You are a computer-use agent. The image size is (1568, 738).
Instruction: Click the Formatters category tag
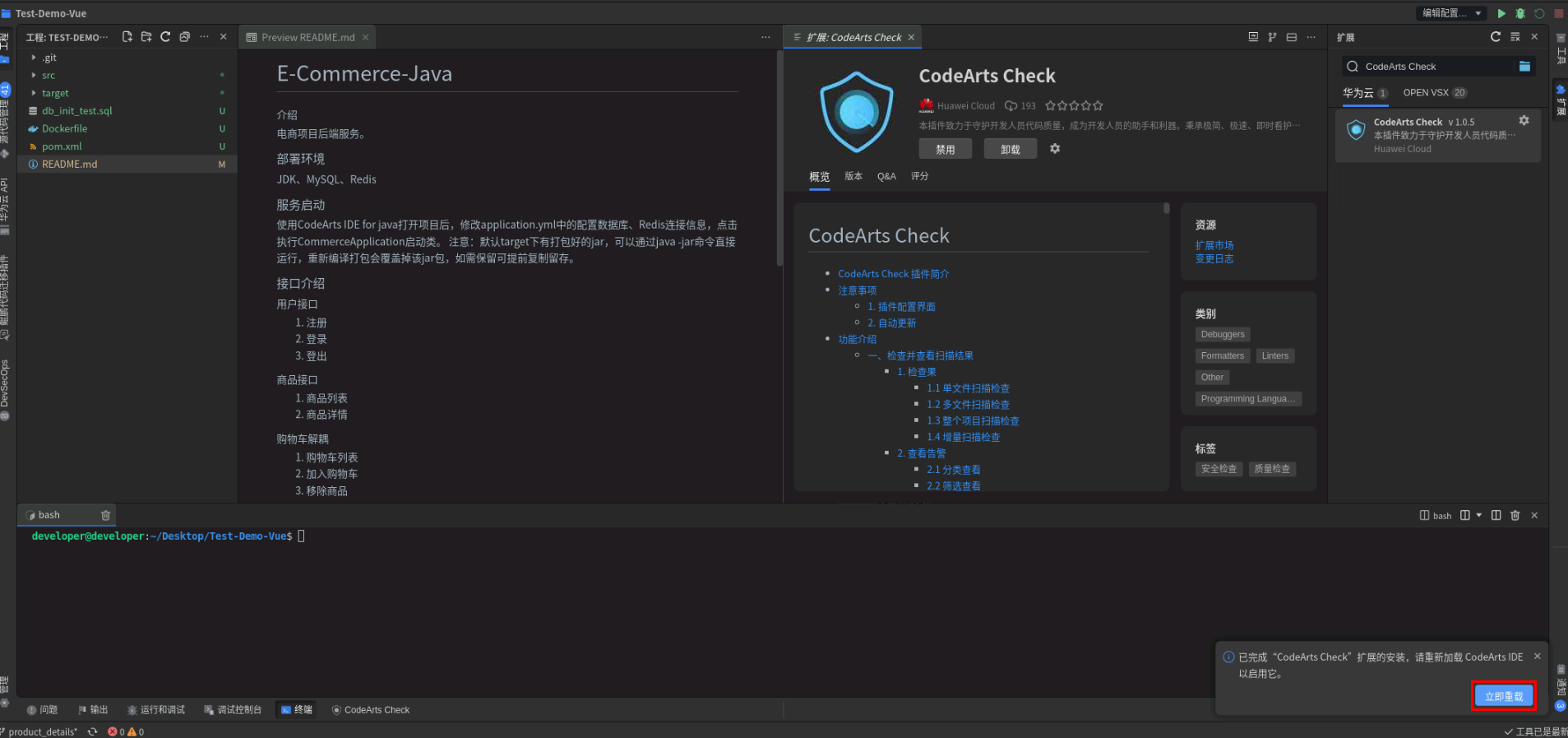pos(1223,355)
